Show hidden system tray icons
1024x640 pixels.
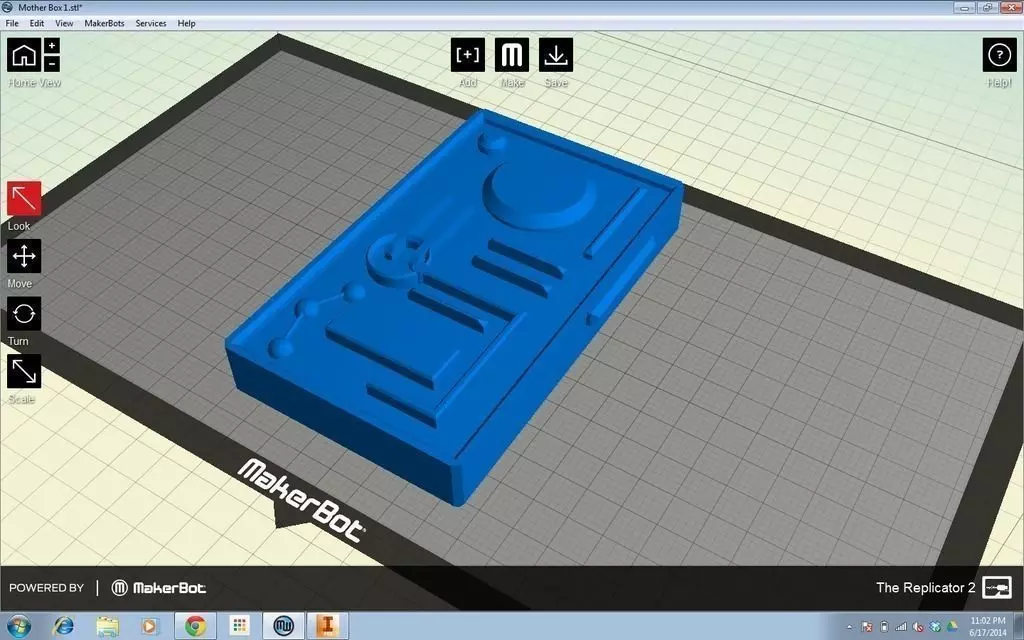849,627
